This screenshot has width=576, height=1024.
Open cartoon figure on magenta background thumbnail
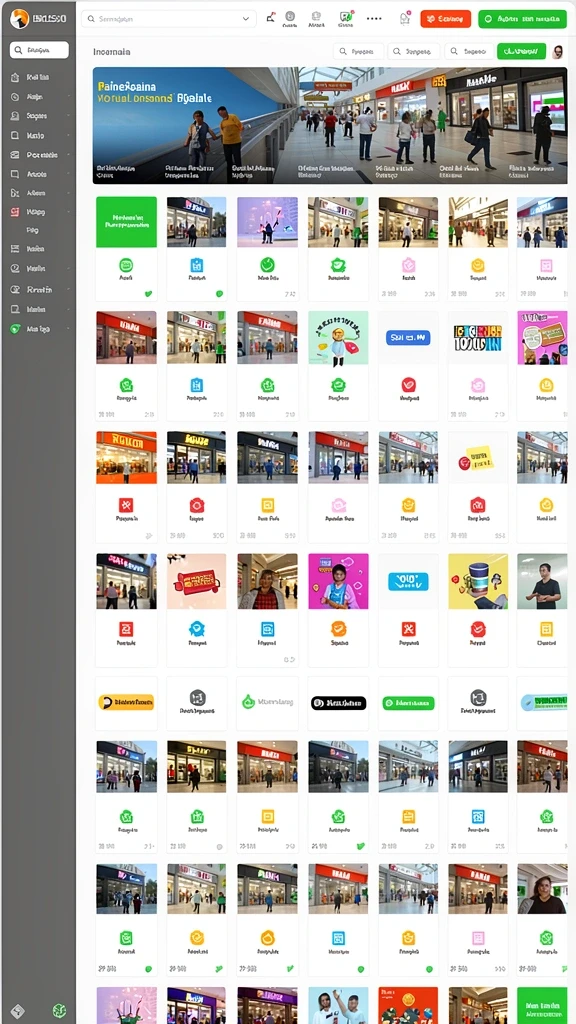[338, 581]
